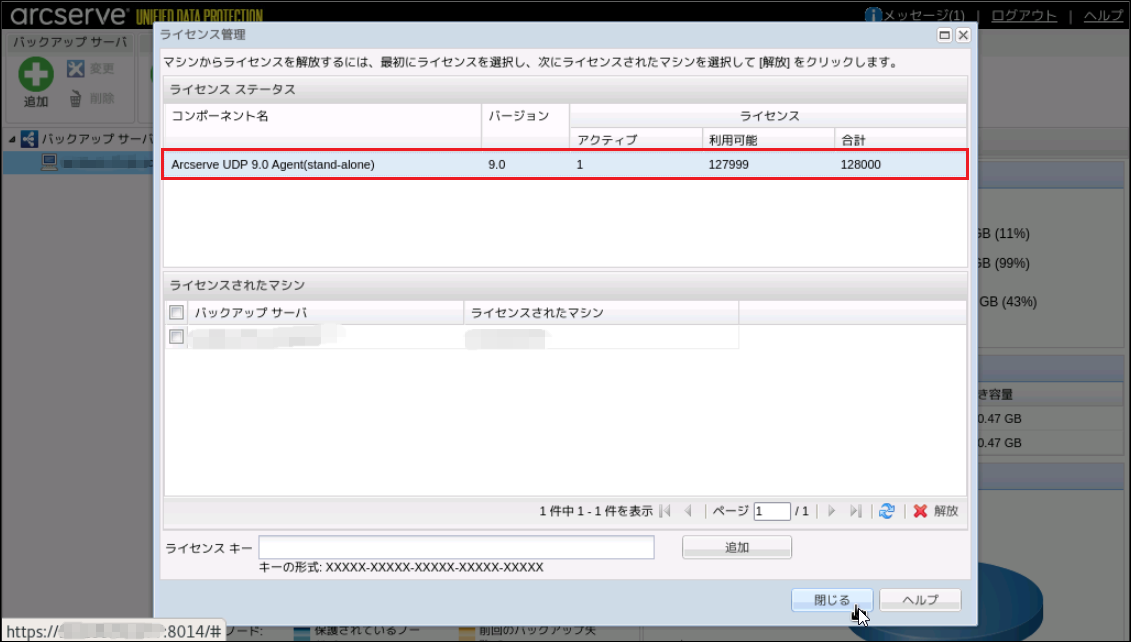
Task: Click the 合計 column header
Action: click(x=900, y=139)
